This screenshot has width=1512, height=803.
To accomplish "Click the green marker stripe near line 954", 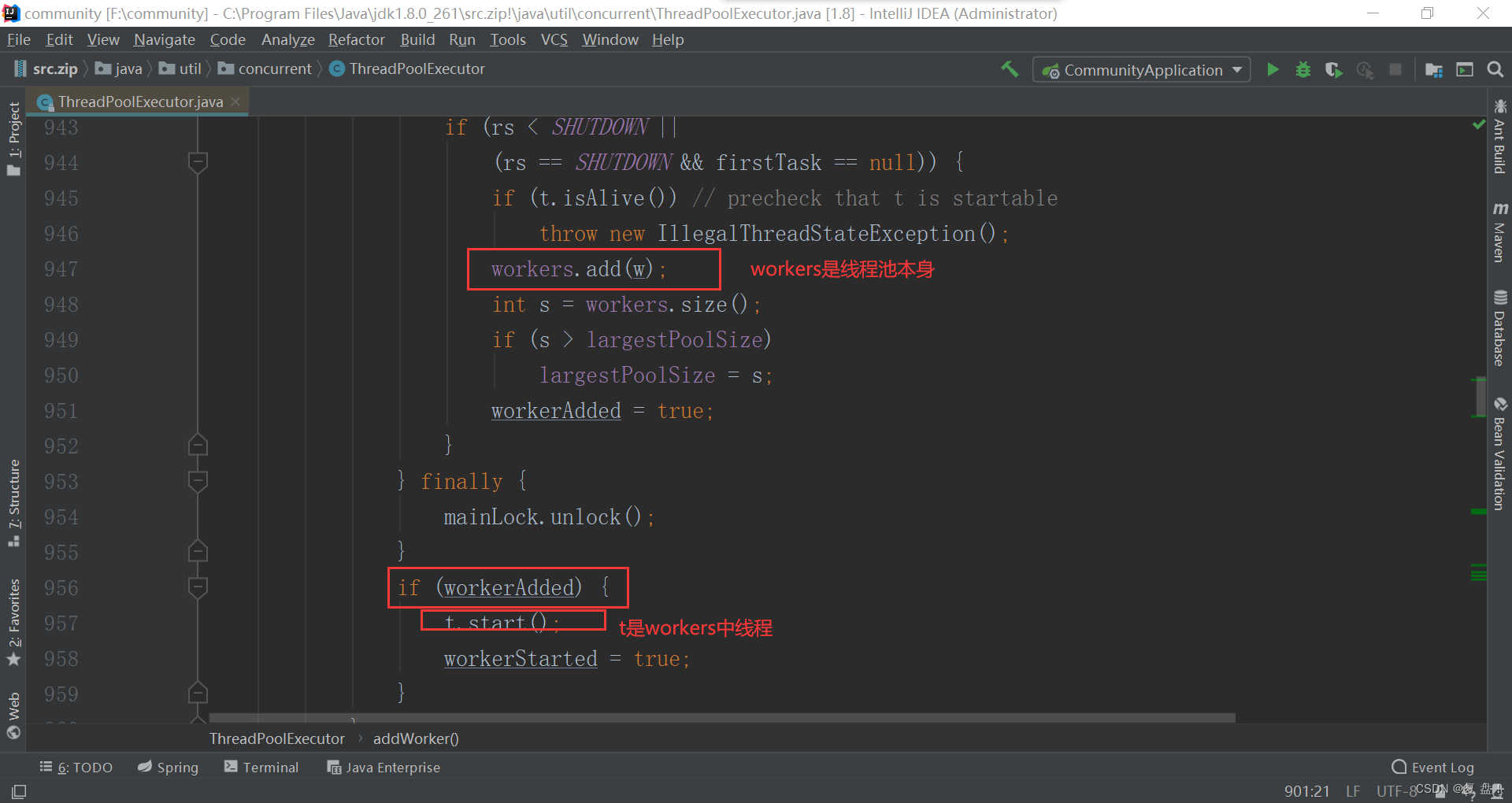I will coord(1479,512).
